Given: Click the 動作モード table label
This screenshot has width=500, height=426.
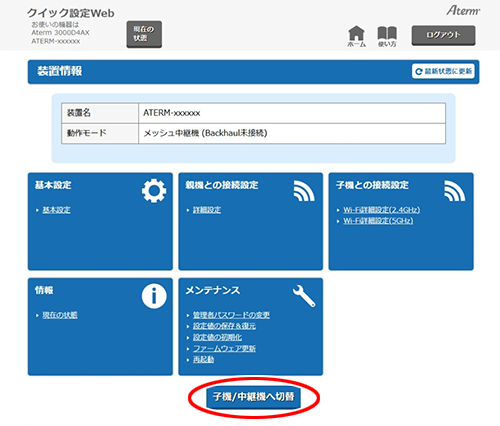Looking at the screenshot, I should pyautogui.click(x=87, y=133).
